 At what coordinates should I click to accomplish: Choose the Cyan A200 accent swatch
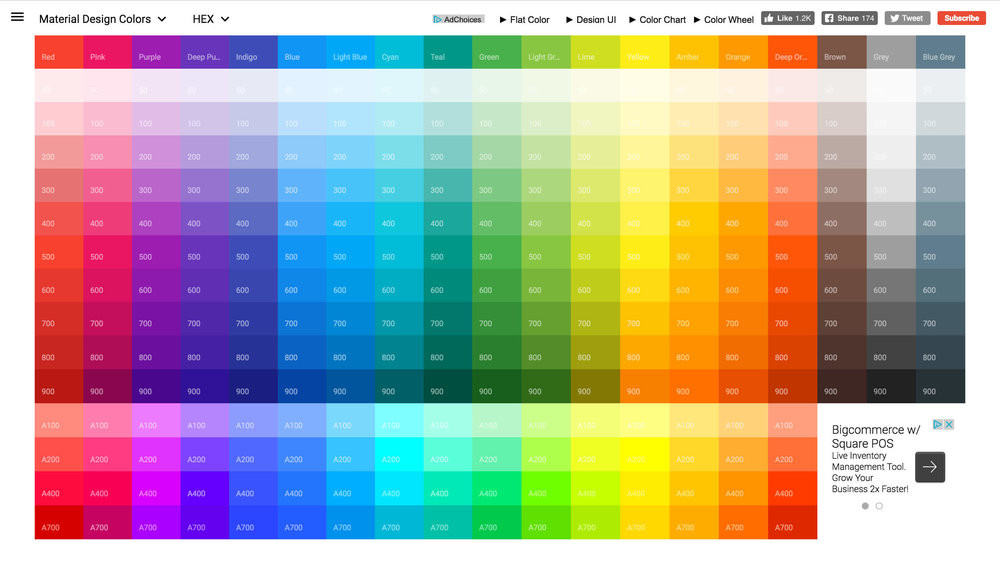(399, 454)
